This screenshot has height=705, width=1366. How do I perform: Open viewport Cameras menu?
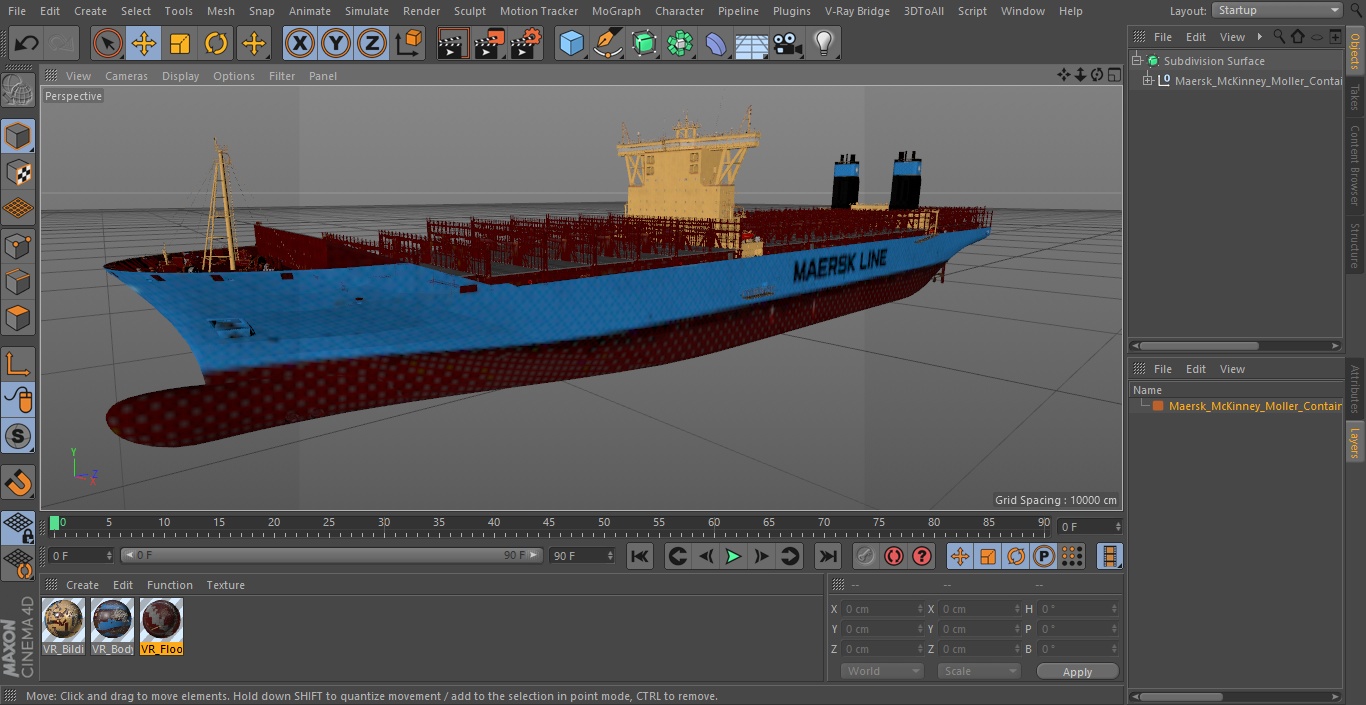point(126,76)
